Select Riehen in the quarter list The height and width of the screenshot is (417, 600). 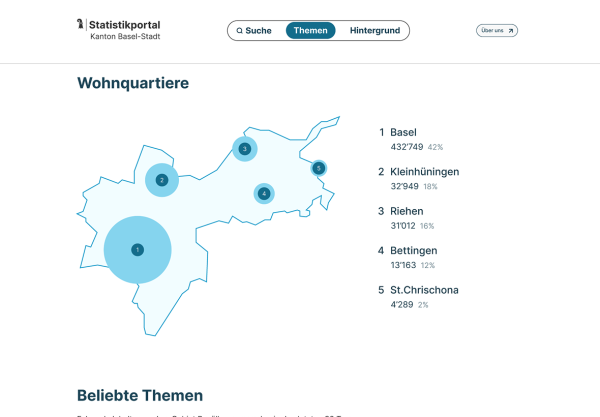click(x=407, y=211)
